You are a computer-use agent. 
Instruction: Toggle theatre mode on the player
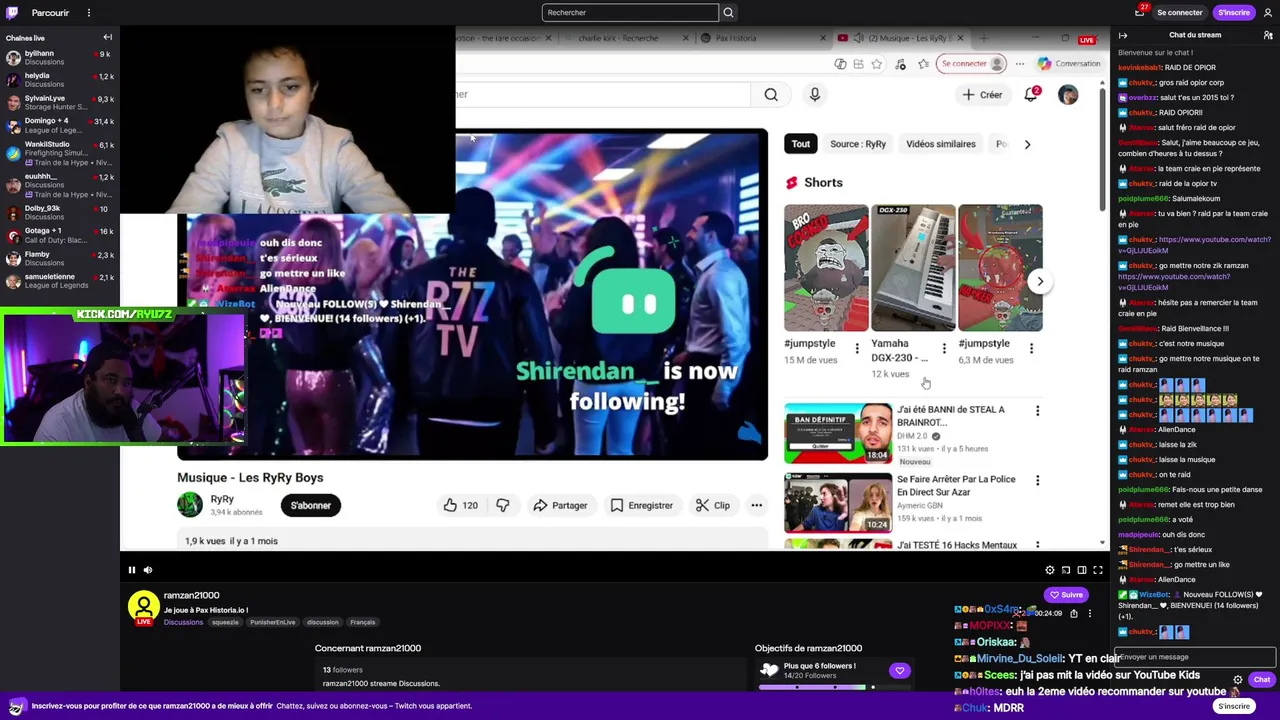(1082, 570)
